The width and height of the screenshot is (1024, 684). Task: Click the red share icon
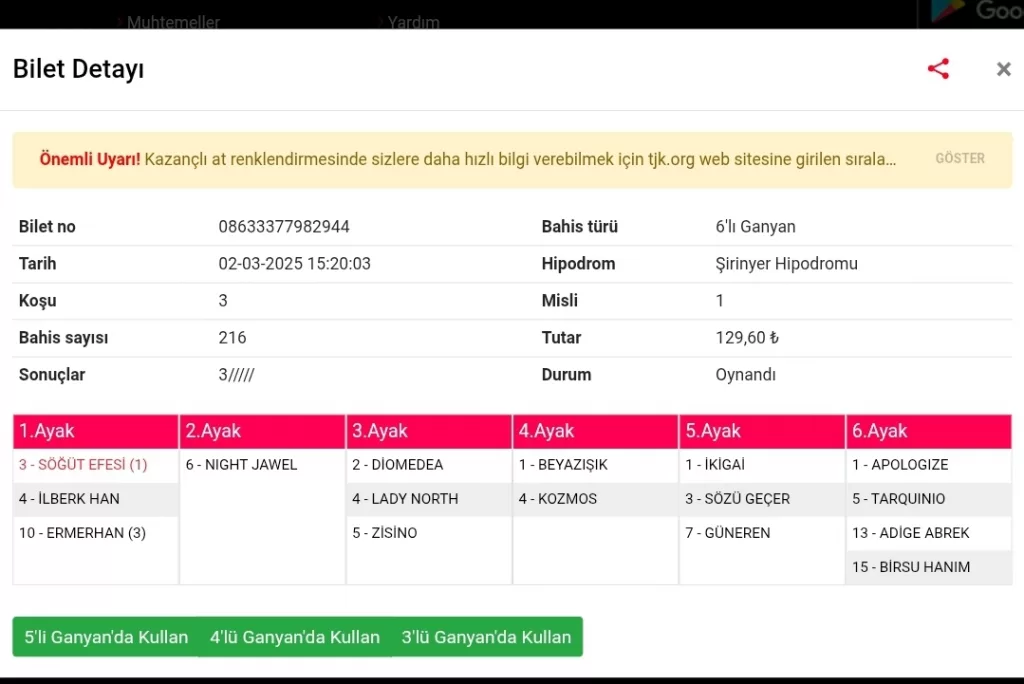(938, 69)
